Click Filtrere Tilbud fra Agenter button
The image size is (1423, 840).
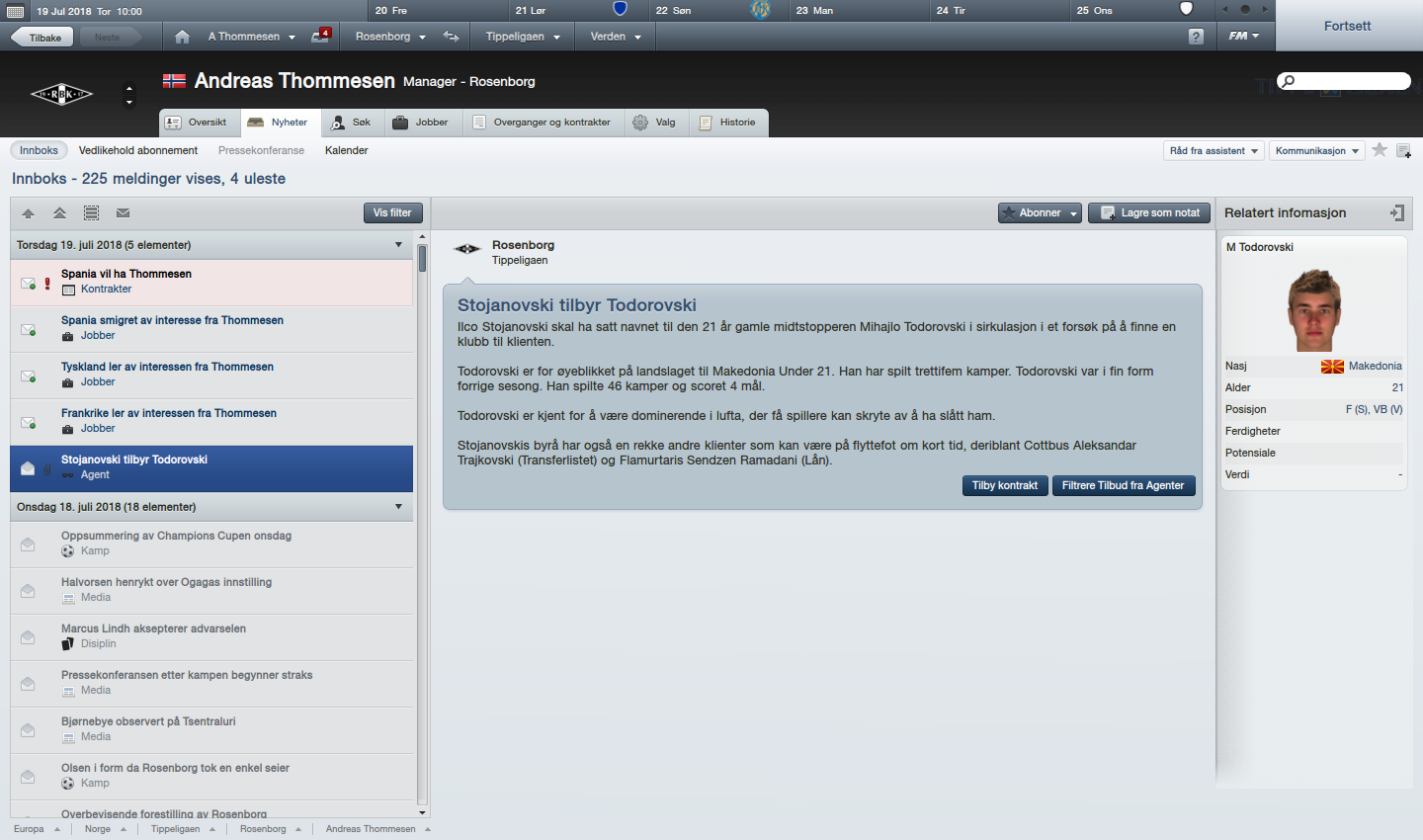[x=1124, y=485]
